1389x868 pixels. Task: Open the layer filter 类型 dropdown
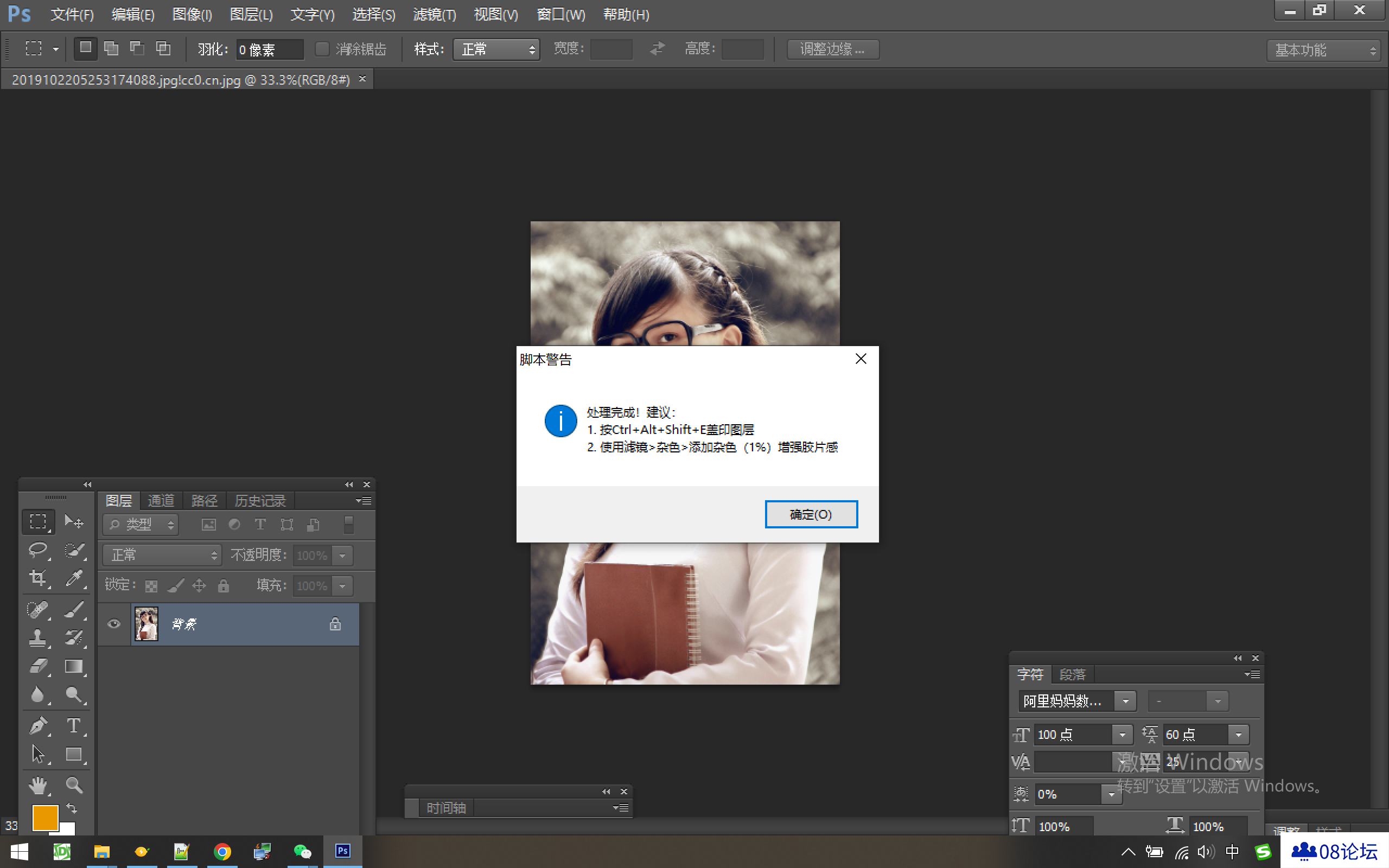point(141,525)
